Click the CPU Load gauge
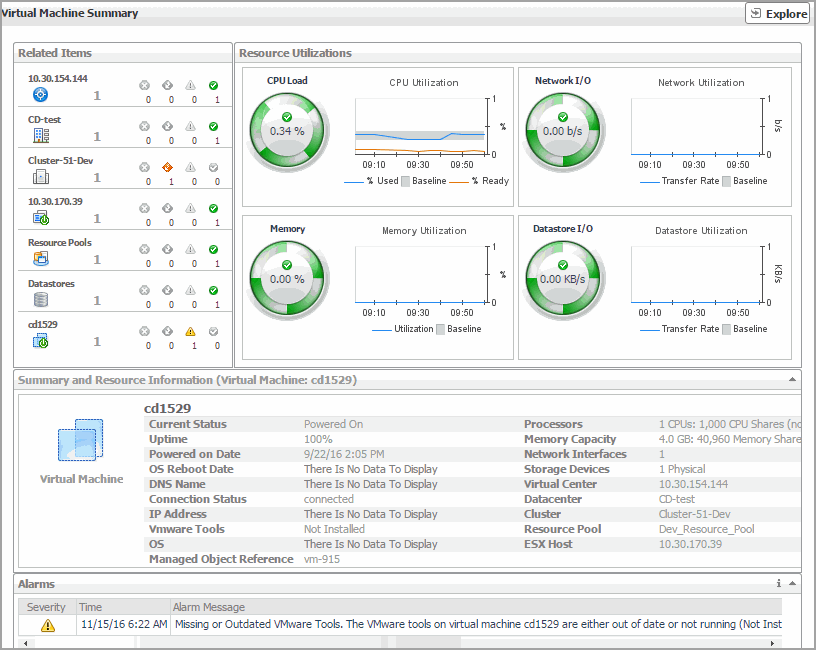Image resolution: width=816 pixels, height=650 pixels. [287, 130]
